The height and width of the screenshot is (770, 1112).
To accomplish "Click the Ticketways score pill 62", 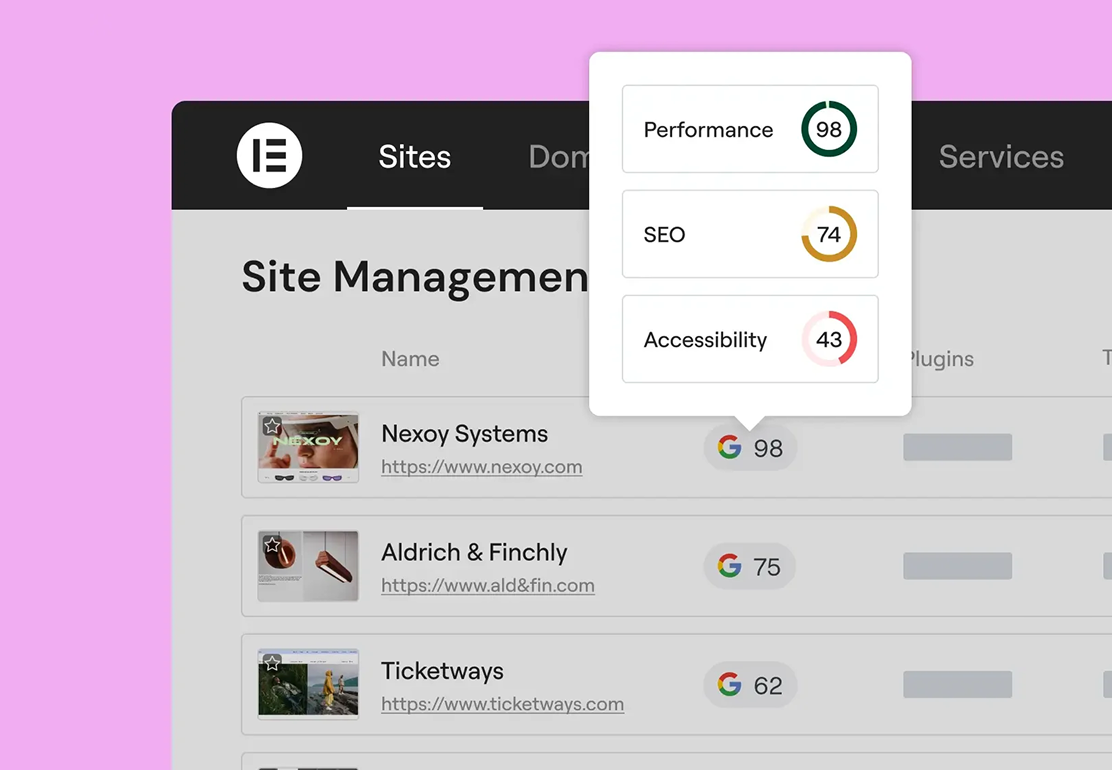I will pos(750,684).
